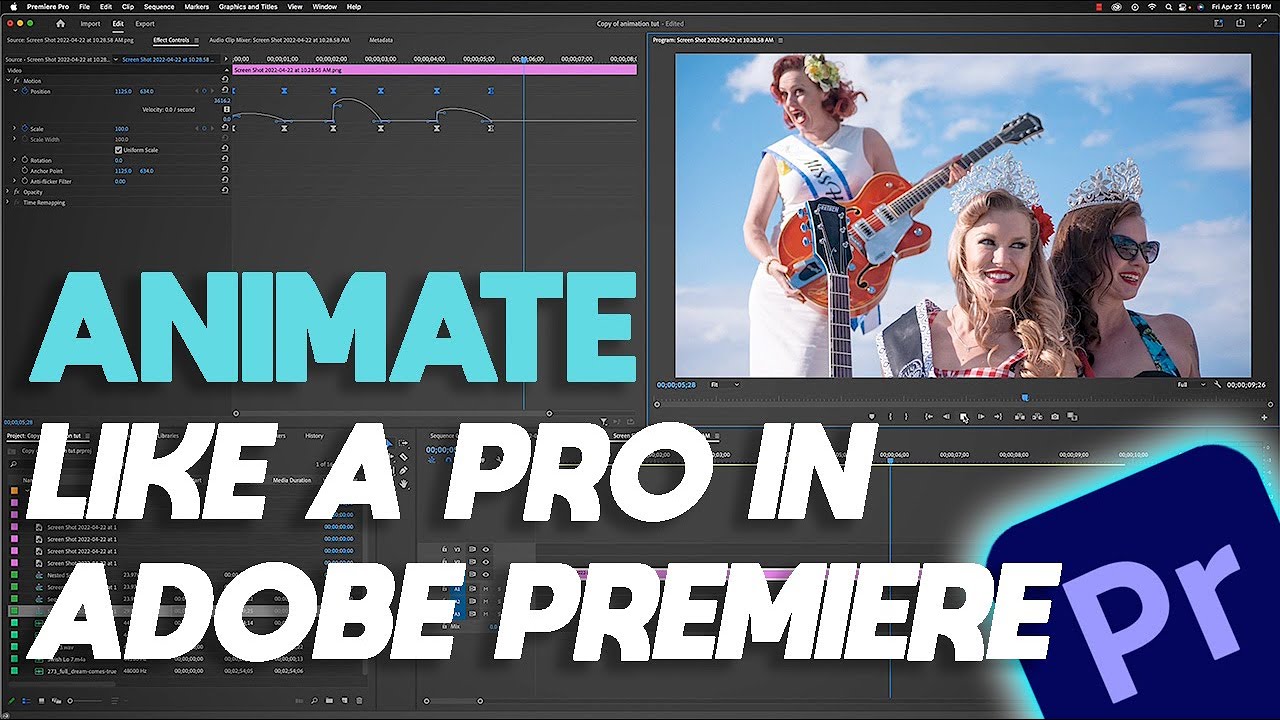Open the Graphics and Titles menu

(248, 7)
